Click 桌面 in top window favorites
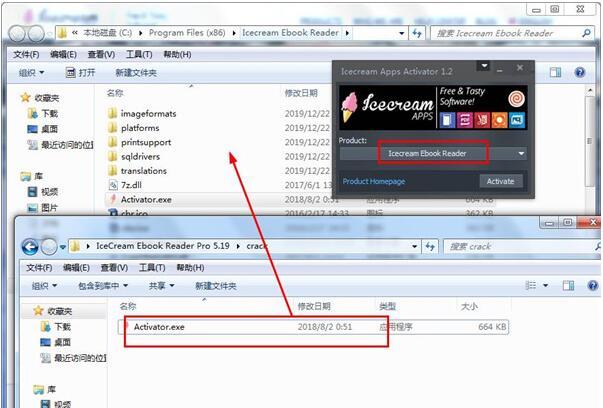 [x=49, y=129]
